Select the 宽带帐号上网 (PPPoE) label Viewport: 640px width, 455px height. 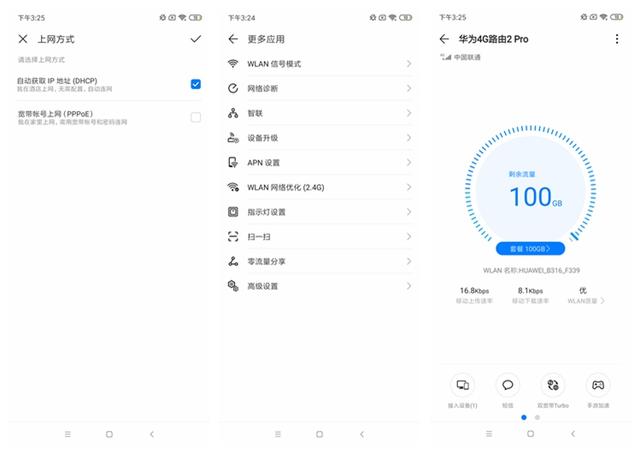point(55,113)
